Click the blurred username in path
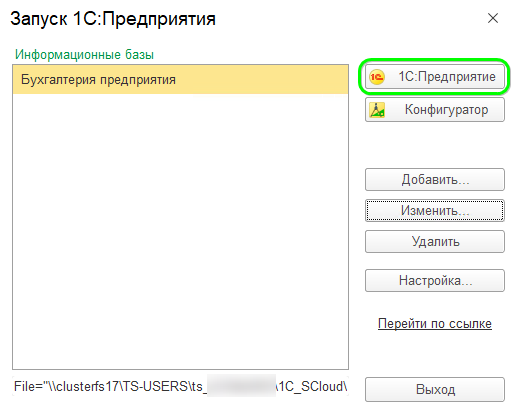 point(241,386)
